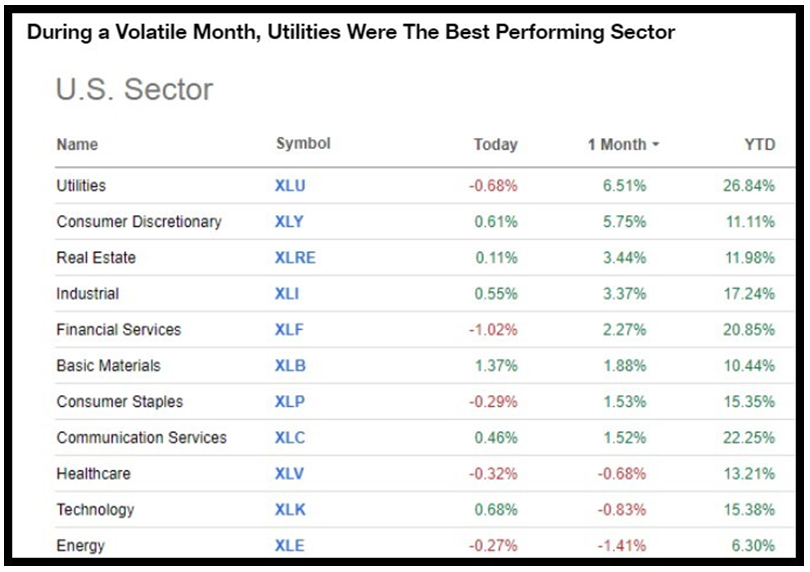
Task: Select the Utilities sector row name
Action: point(81,186)
